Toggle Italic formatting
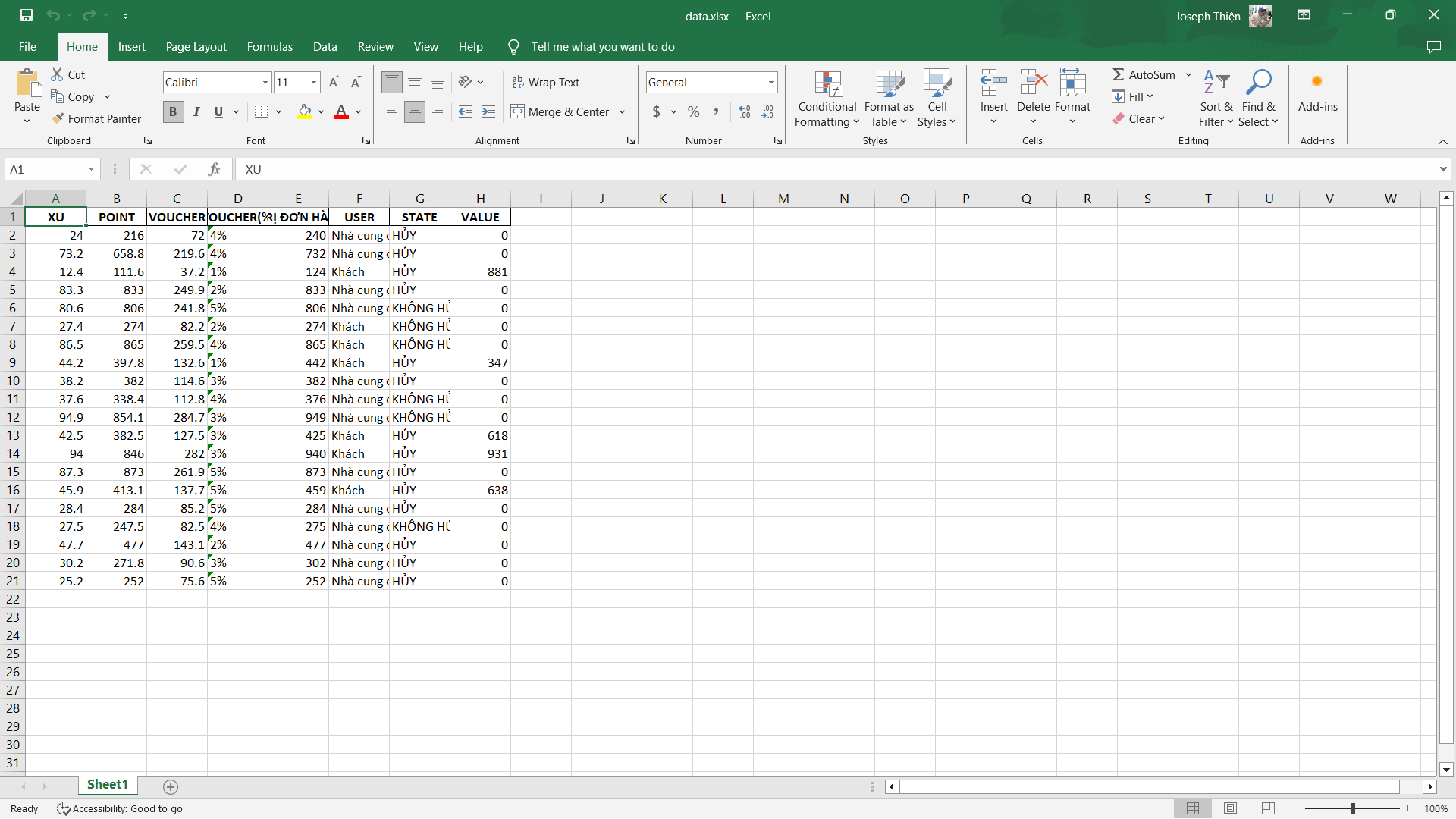Image resolution: width=1456 pixels, height=819 pixels. [196, 112]
